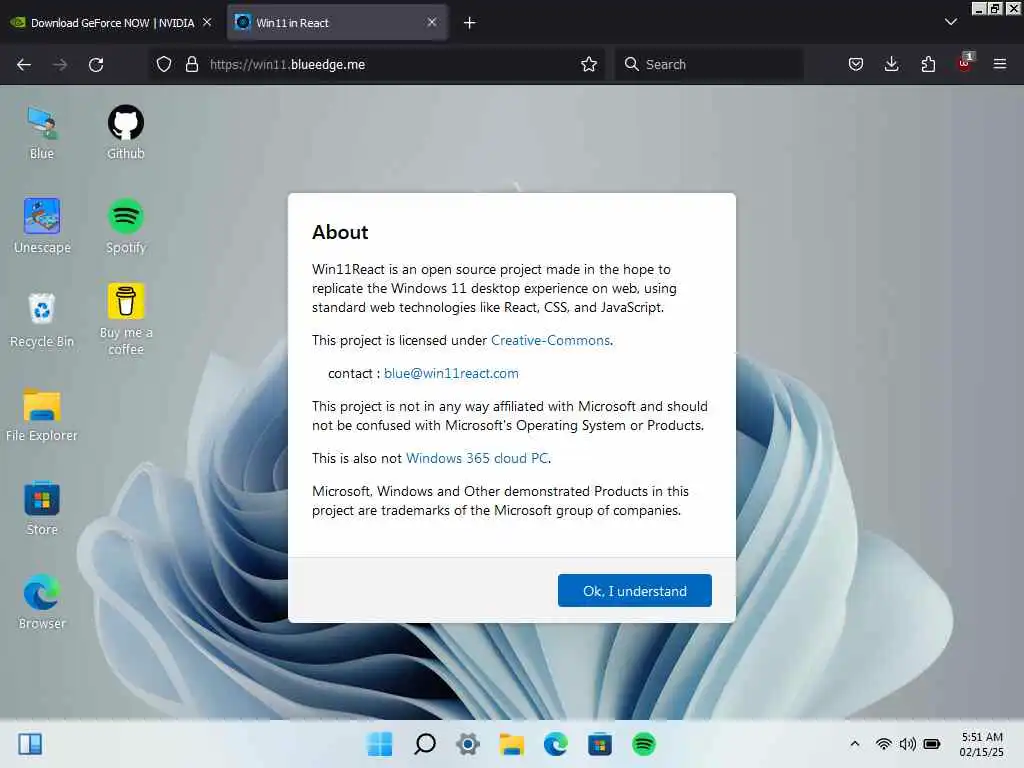
Task: Click the Buy me a coffee icon
Action: [x=125, y=319]
